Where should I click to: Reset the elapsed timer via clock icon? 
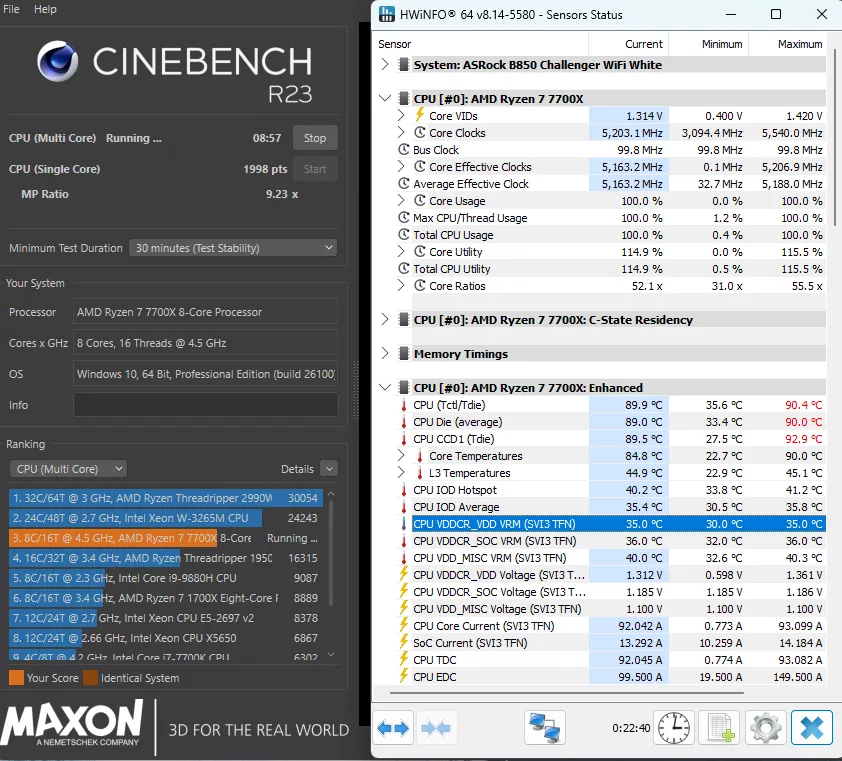tap(674, 727)
